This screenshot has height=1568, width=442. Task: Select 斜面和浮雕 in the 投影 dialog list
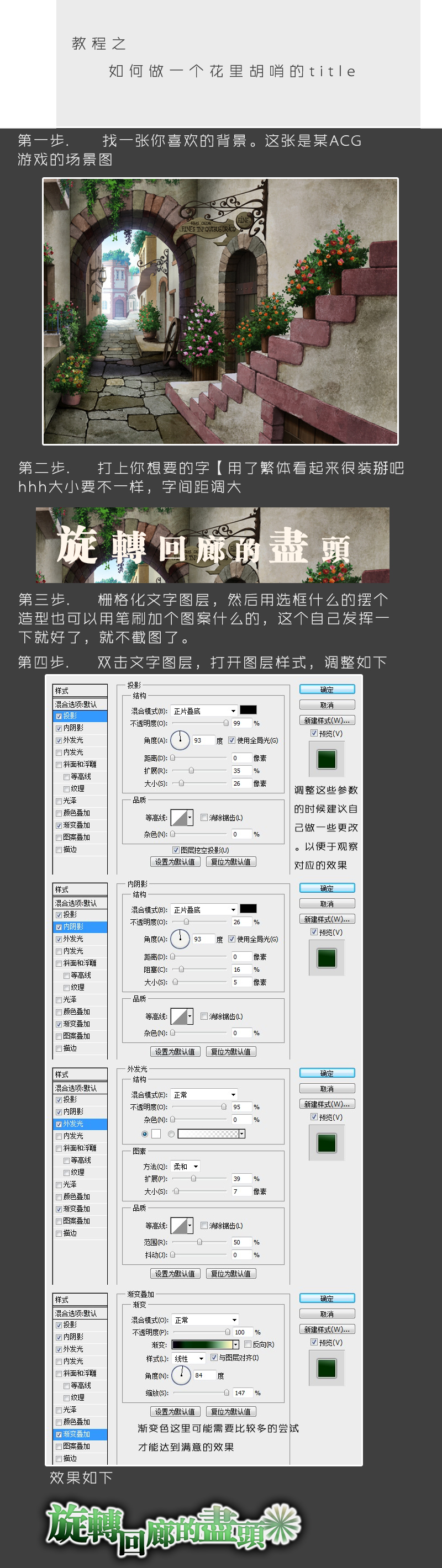[x=80, y=764]
